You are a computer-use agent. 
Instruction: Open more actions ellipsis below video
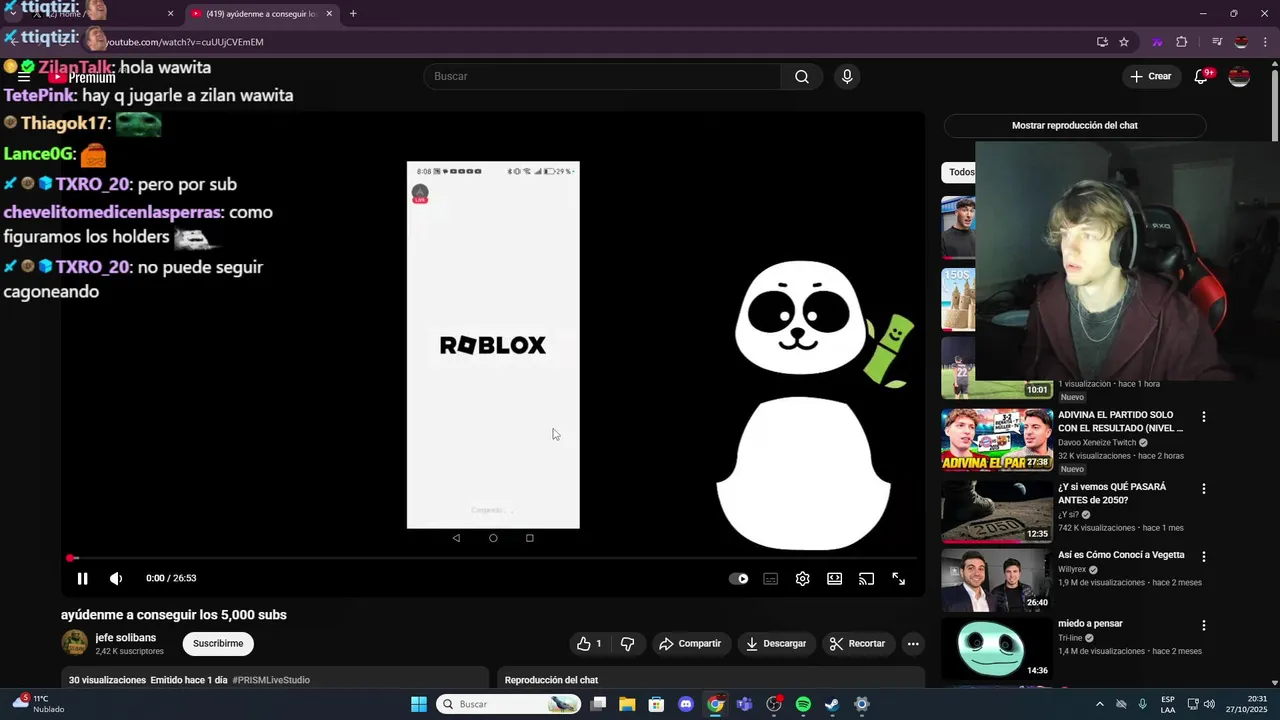point(913,644)
